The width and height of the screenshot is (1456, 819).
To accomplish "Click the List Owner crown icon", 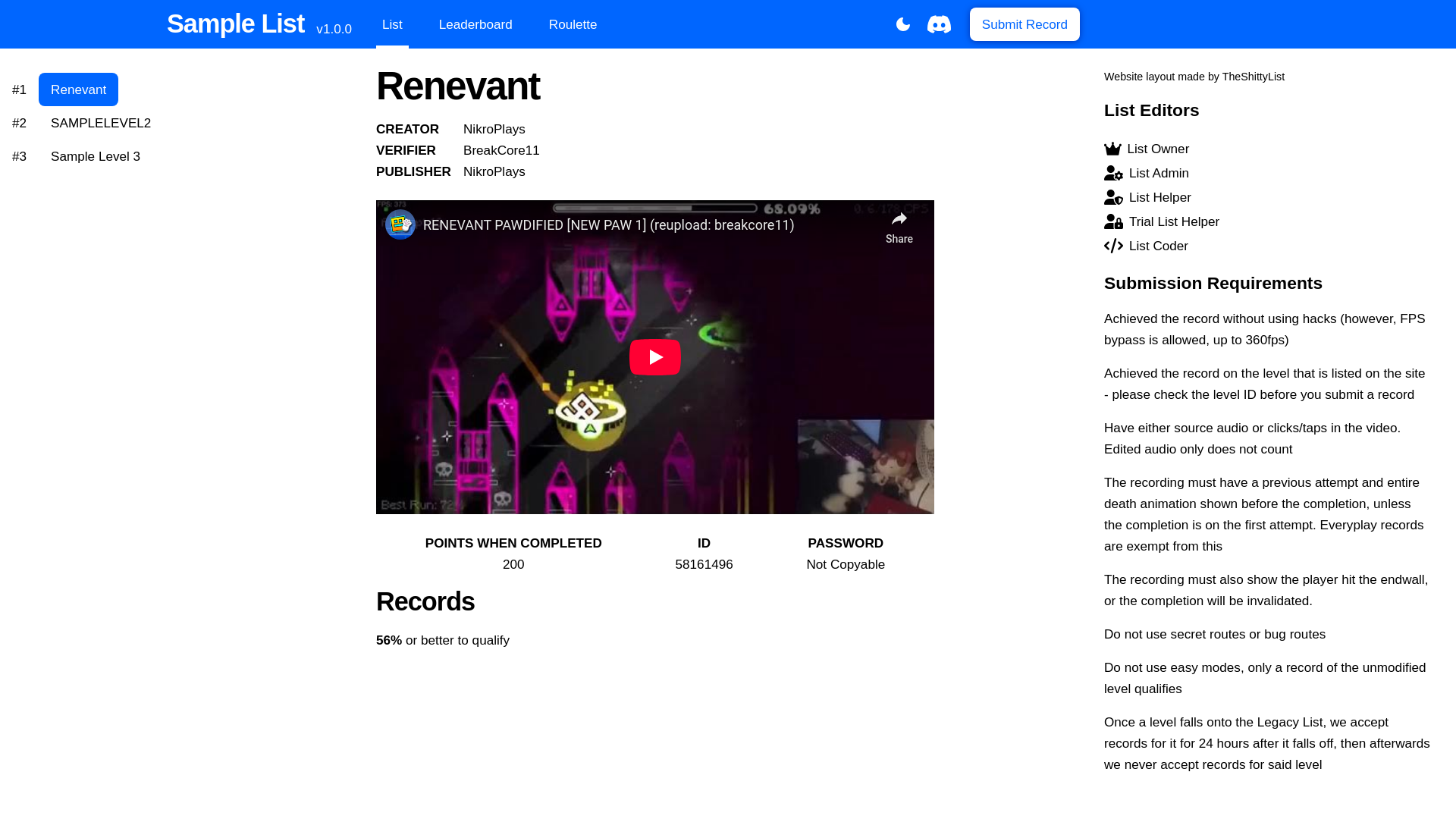I will [1112, 149].
